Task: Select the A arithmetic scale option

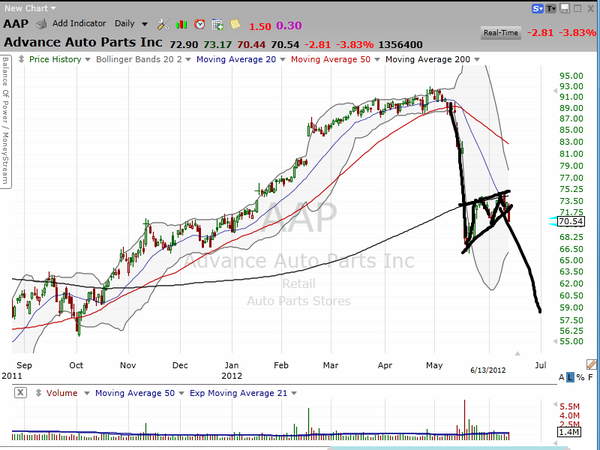Action: 561,378
